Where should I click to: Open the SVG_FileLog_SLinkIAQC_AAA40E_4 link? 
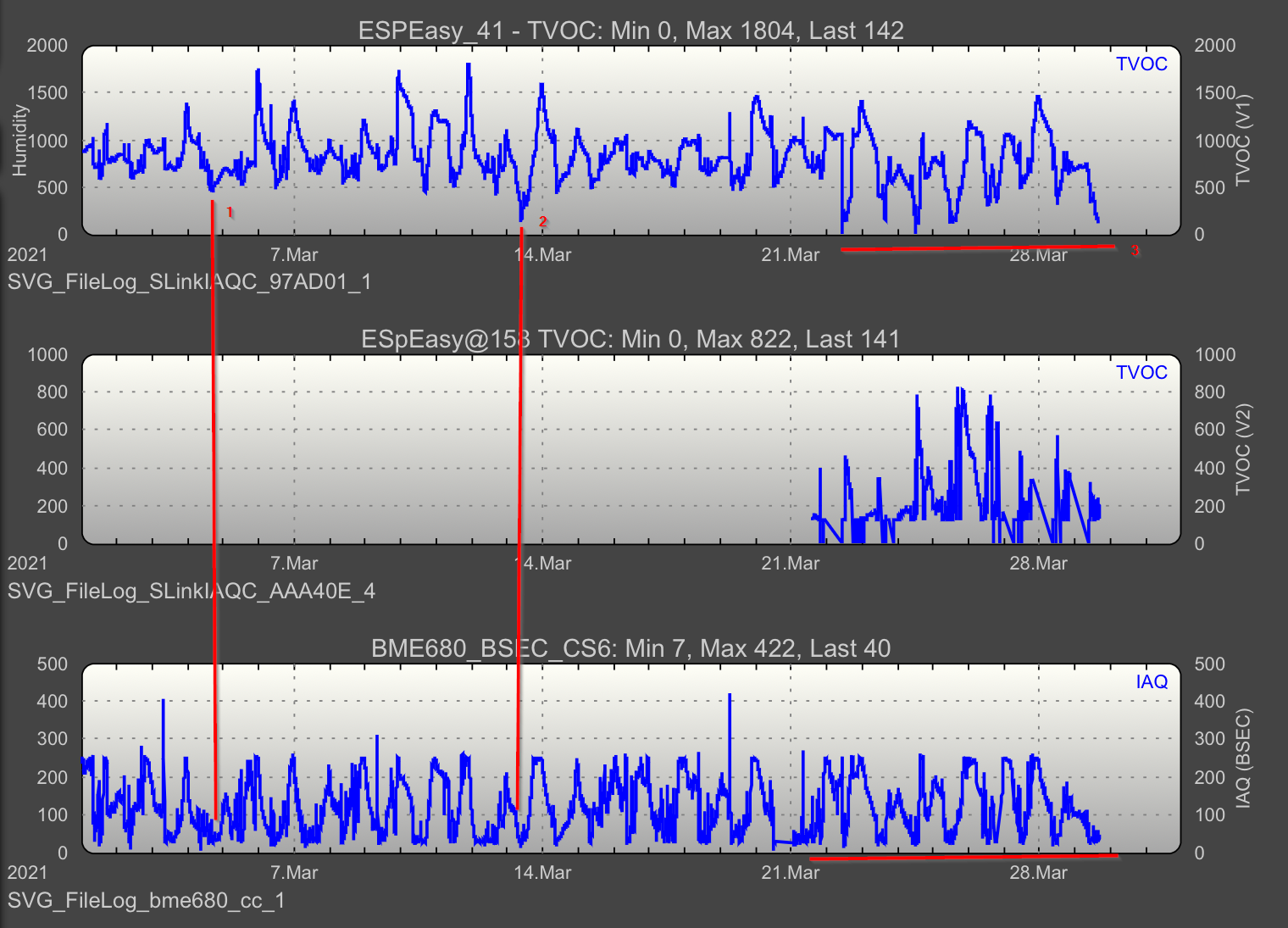point(192,591)
